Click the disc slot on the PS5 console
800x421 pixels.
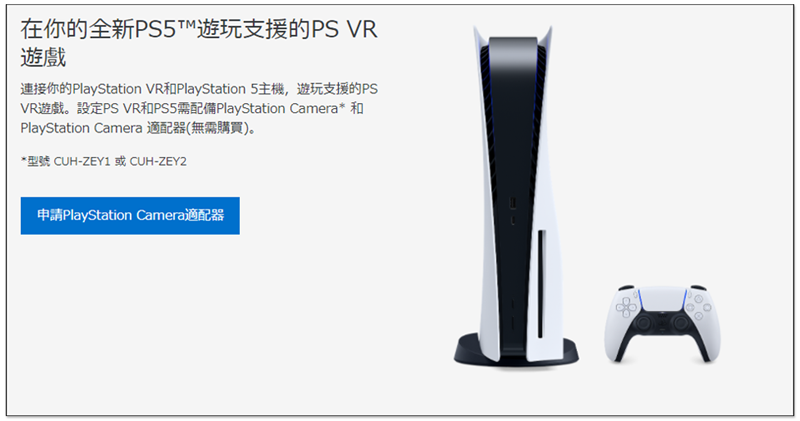[540, 284]
